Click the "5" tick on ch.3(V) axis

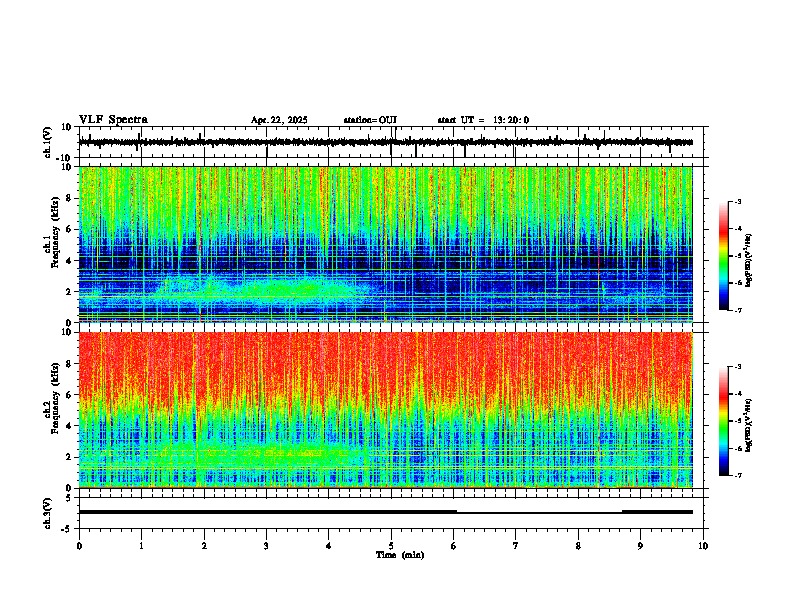click(x=69, y=498)
